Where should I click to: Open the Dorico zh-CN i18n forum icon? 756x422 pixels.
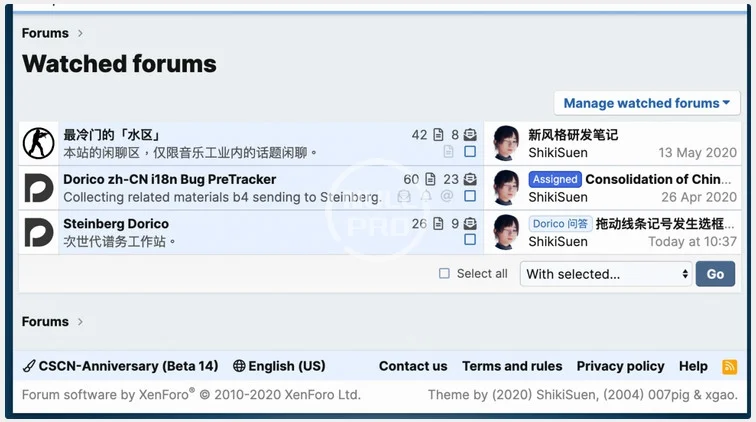pos(39,188)
